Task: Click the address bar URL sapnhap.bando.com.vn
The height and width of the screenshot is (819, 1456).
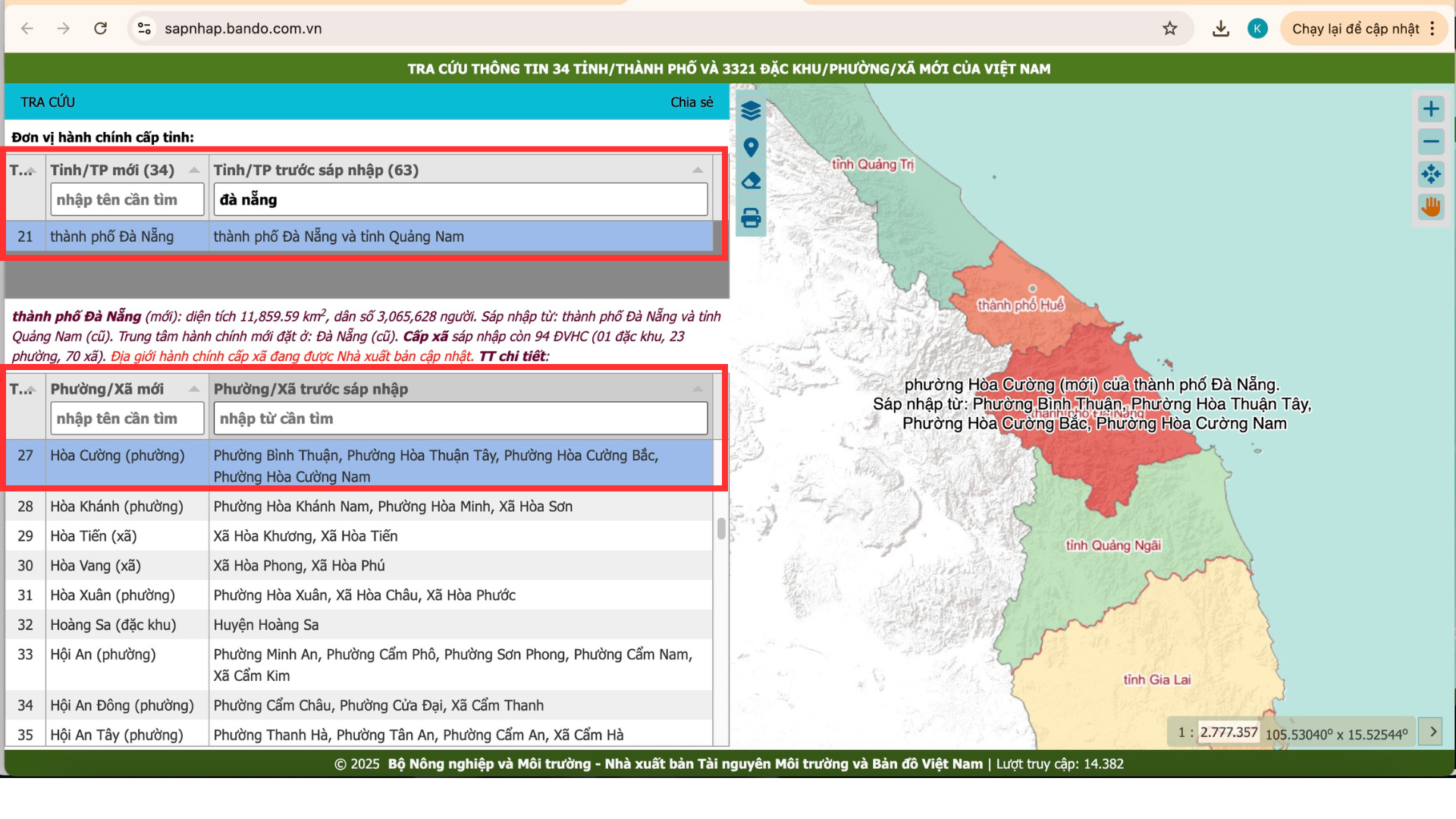Action: pyautogui.click(x=243, y=29)
